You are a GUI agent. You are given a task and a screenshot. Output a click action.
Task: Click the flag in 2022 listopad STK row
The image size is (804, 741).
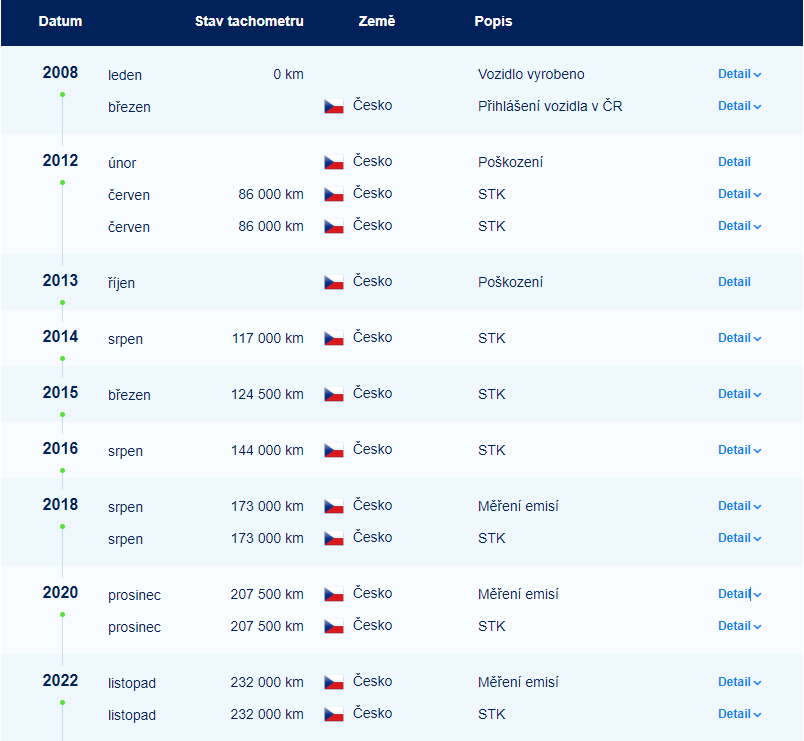[x=334, y=714]
